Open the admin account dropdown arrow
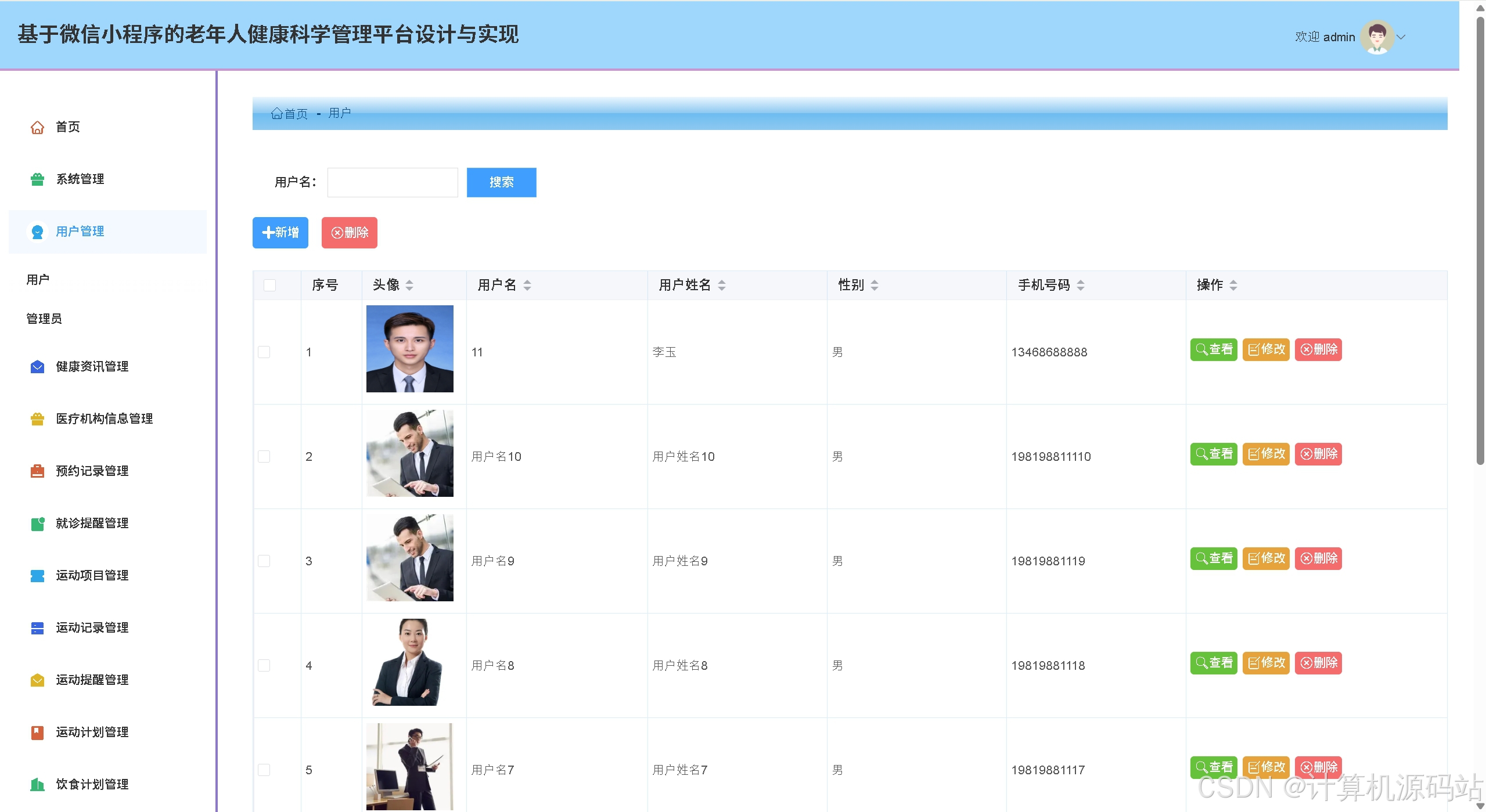 click(1401, 37)
